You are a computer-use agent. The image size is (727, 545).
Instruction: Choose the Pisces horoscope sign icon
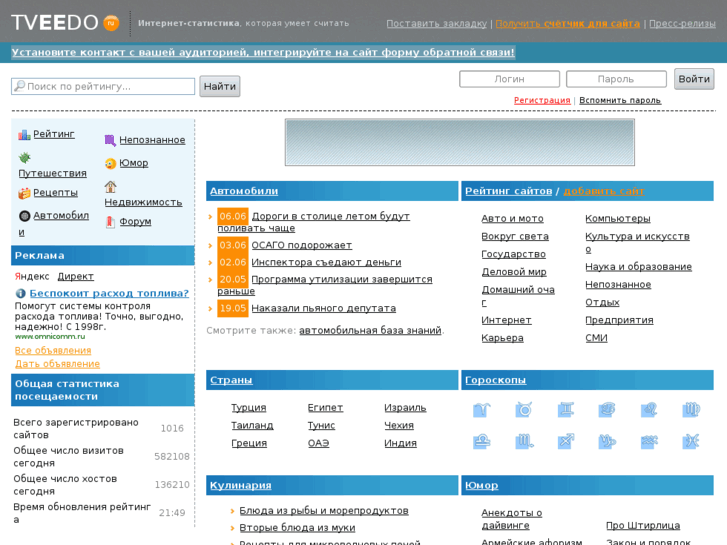pos(690,442)
